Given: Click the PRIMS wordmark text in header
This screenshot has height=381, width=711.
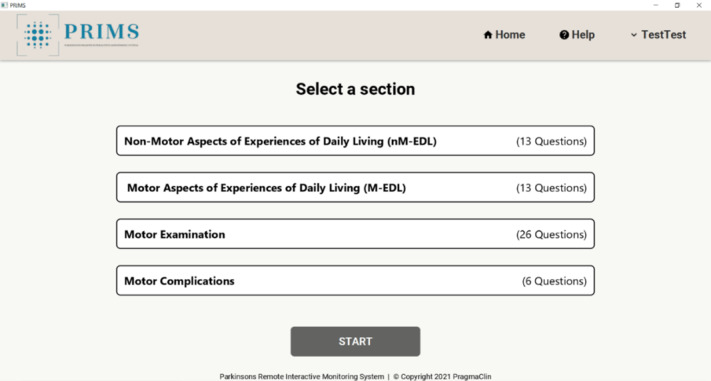Looking at the screenshot, I should 102,32.
